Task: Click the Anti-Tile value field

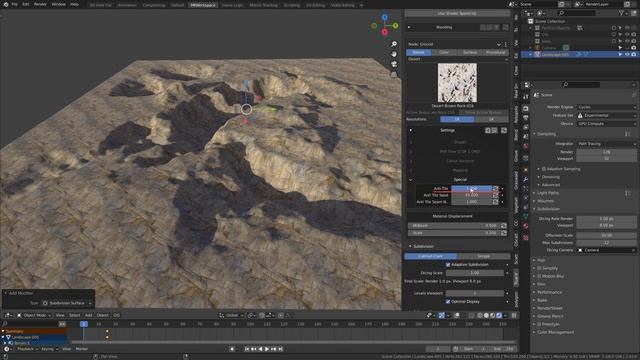Action: 471,189
